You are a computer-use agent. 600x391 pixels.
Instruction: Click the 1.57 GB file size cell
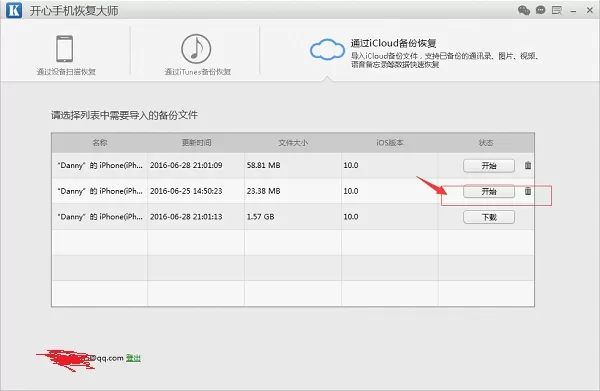click(x=261, y=217)
